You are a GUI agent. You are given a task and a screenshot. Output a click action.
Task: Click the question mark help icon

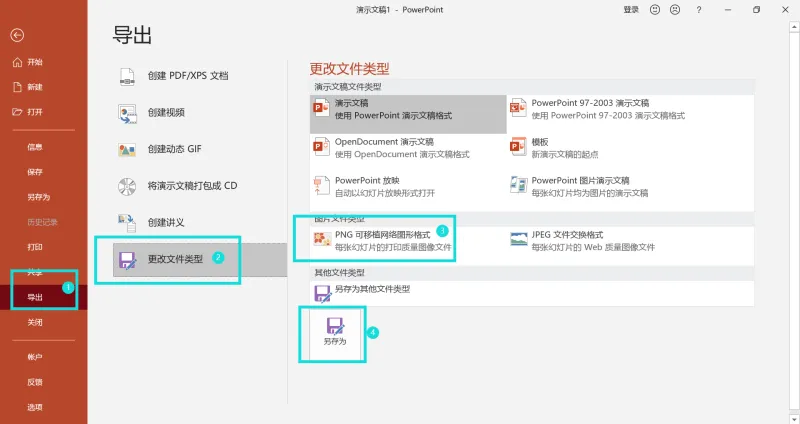pyautogui.click(x=699, y=10)
